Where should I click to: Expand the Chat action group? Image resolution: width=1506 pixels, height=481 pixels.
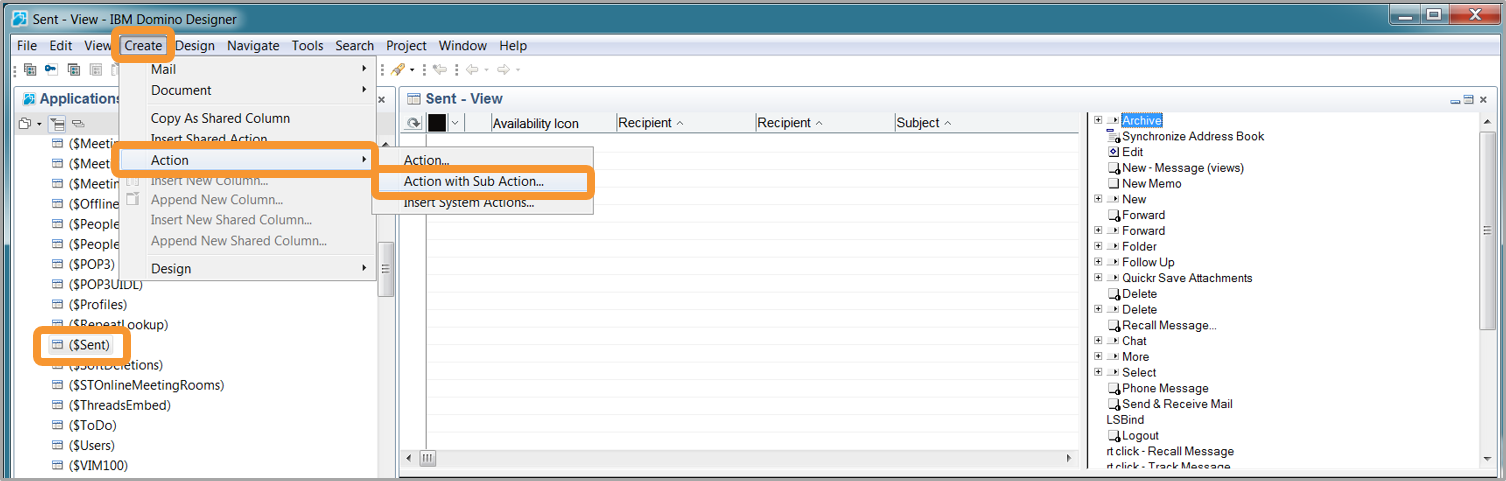point(1098,341)
